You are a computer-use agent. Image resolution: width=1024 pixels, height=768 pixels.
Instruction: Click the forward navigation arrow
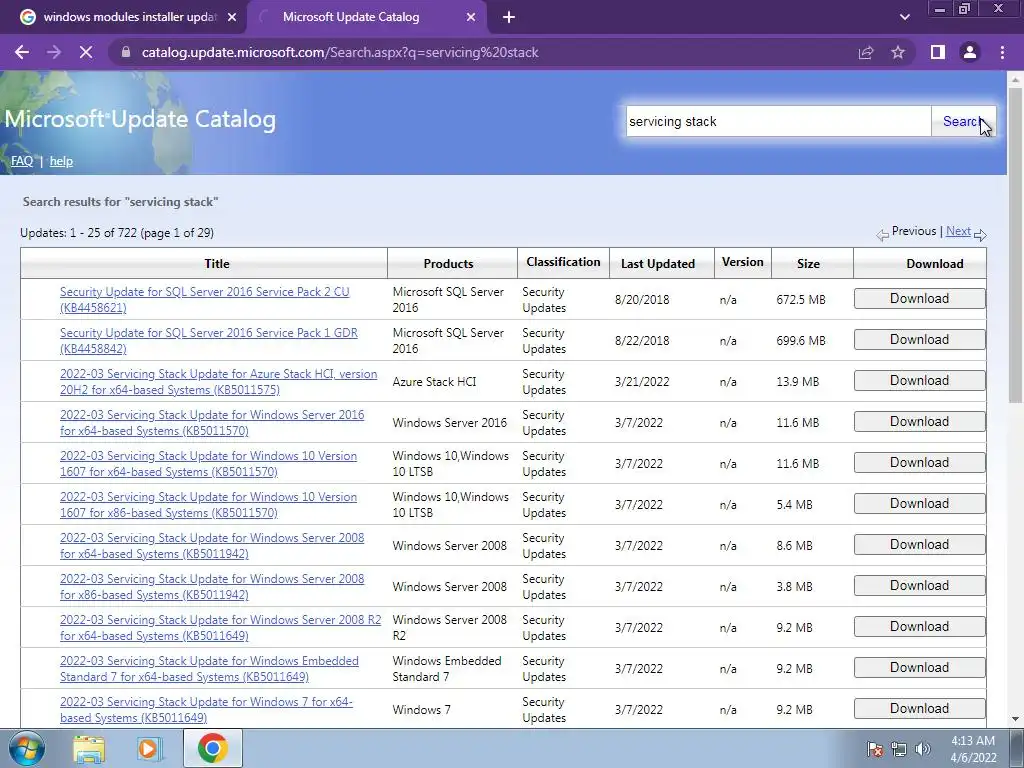54,52
